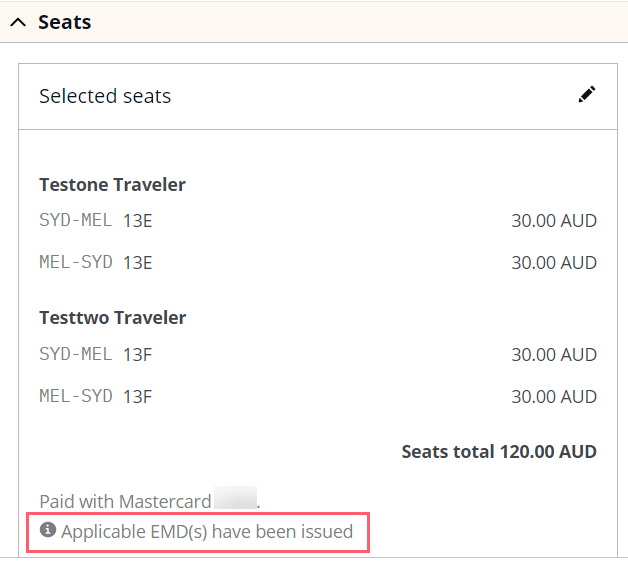Click the Seats total 120.00 AUD
The height and width of the screenshot is (564, 628).
pos(499,451)
